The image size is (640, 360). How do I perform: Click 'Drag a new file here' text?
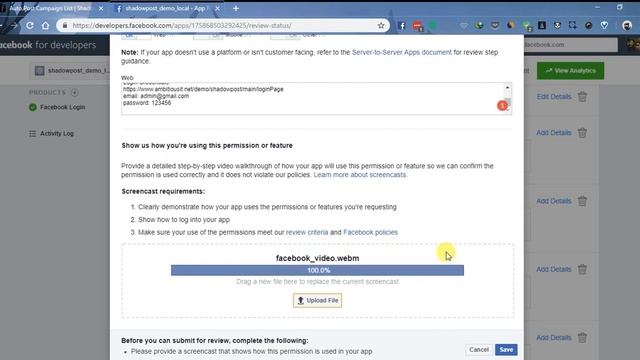click(x=318, y=282)
